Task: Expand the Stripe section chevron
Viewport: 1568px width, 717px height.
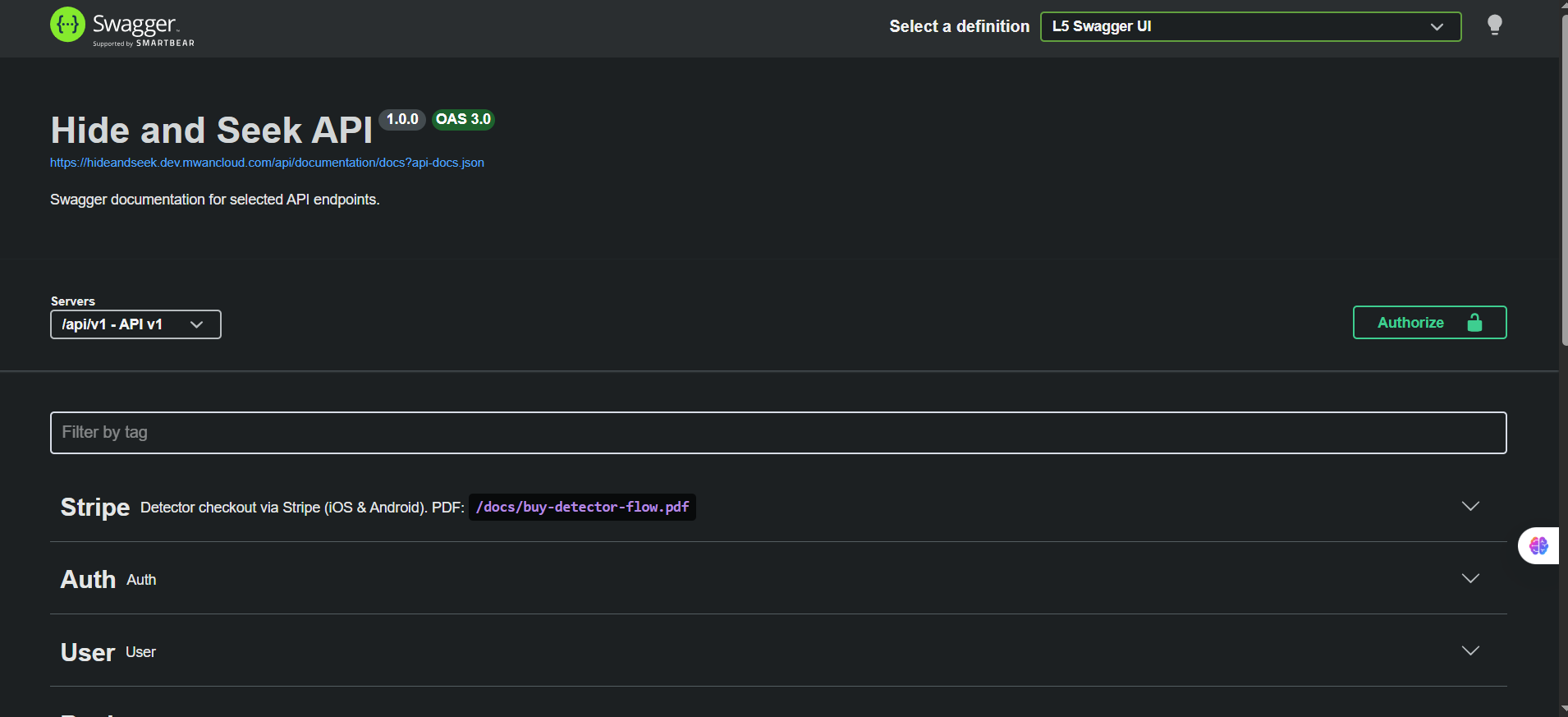Action: pos(1470,506)
